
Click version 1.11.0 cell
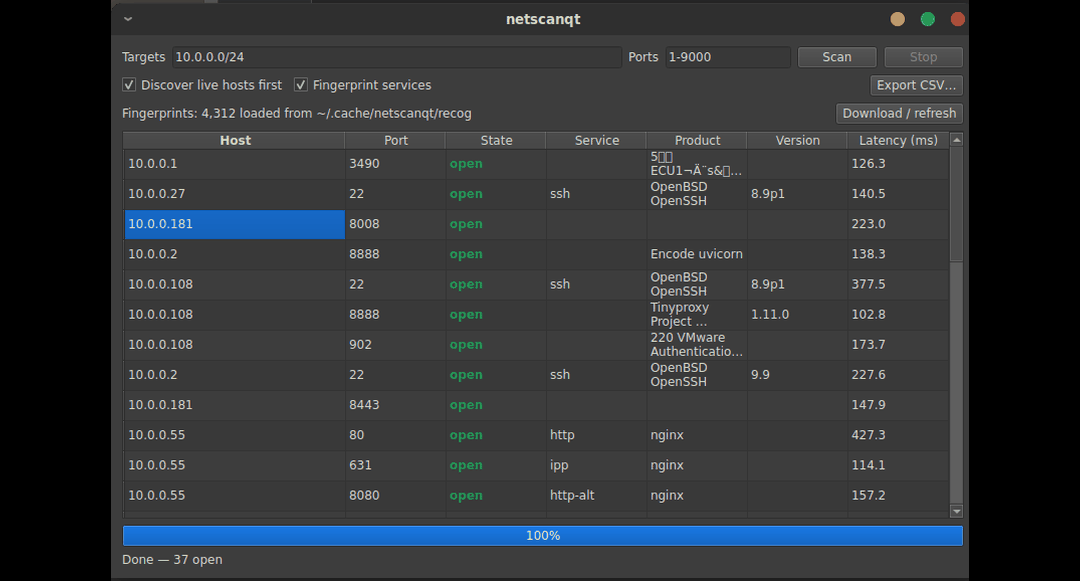coord(798,315)
